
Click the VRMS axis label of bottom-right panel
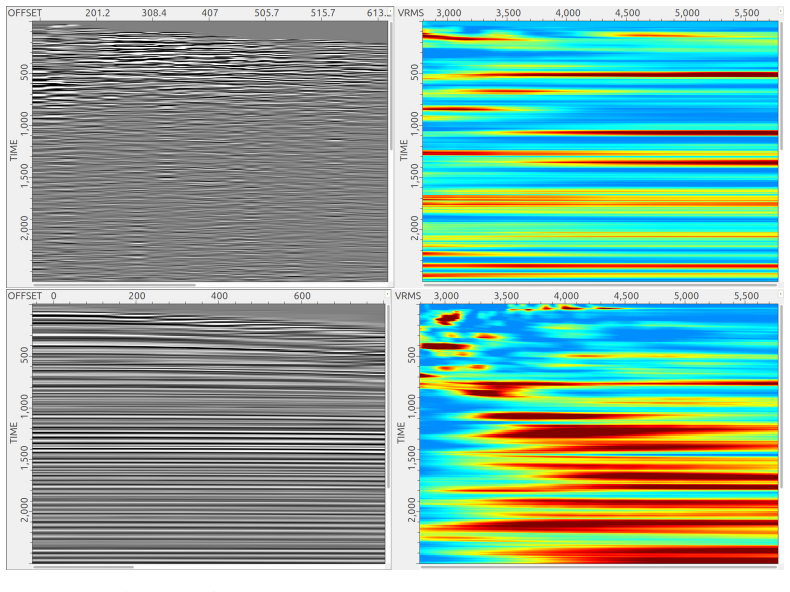pyautogui.click(x=408, y=296)
